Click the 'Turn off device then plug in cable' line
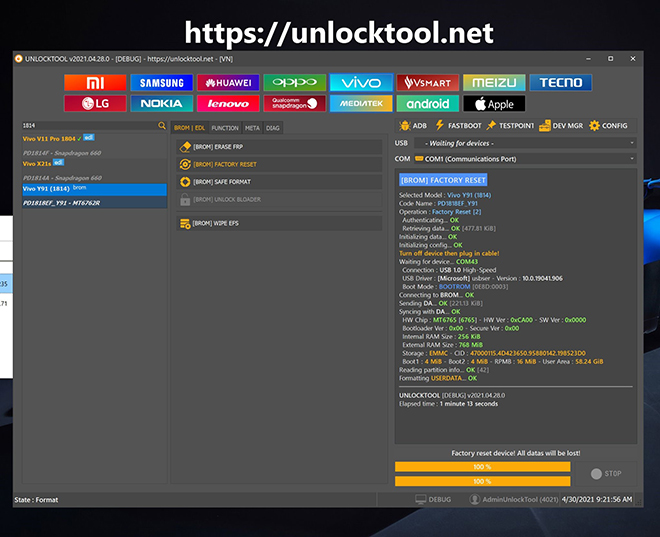Screen dimensions: 660x537 click(449, 253)
